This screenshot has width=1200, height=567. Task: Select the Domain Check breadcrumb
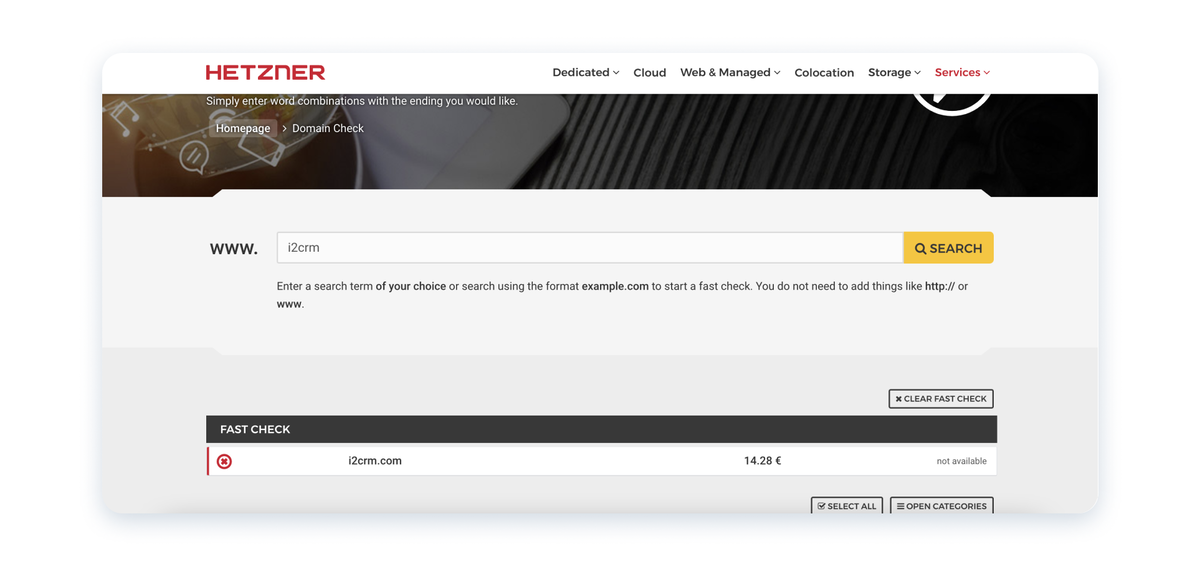(328, 128)
